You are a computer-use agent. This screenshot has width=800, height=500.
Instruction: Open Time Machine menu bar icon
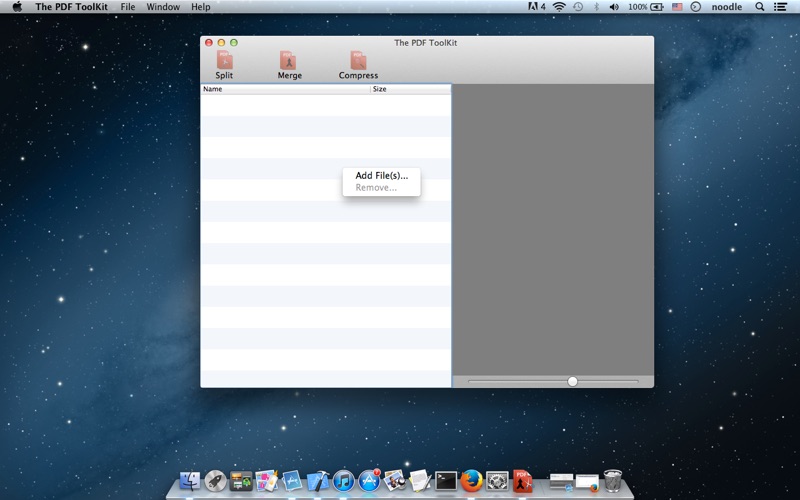[578, 7]
